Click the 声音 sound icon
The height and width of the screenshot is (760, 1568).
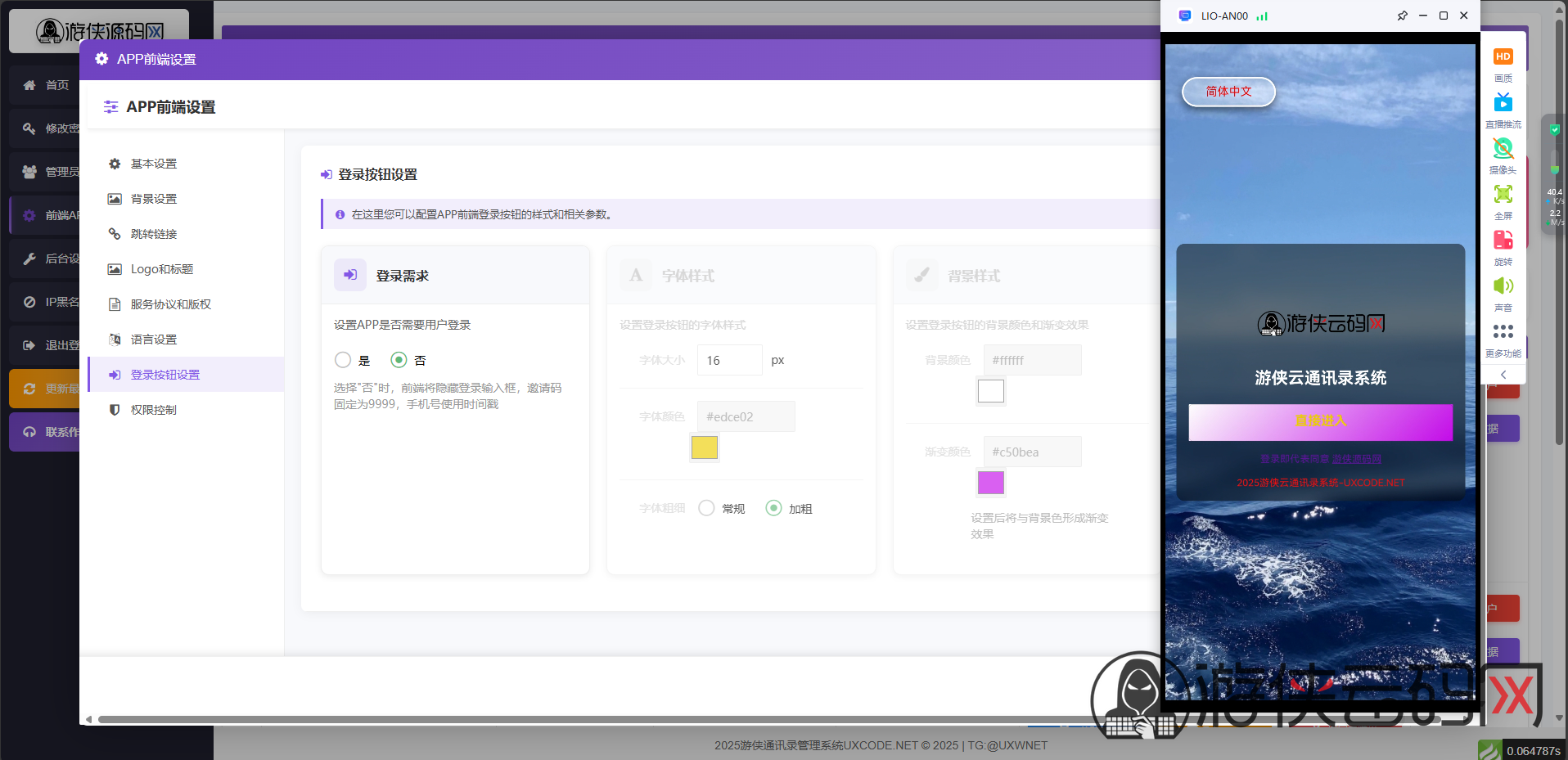(1503, 286)
